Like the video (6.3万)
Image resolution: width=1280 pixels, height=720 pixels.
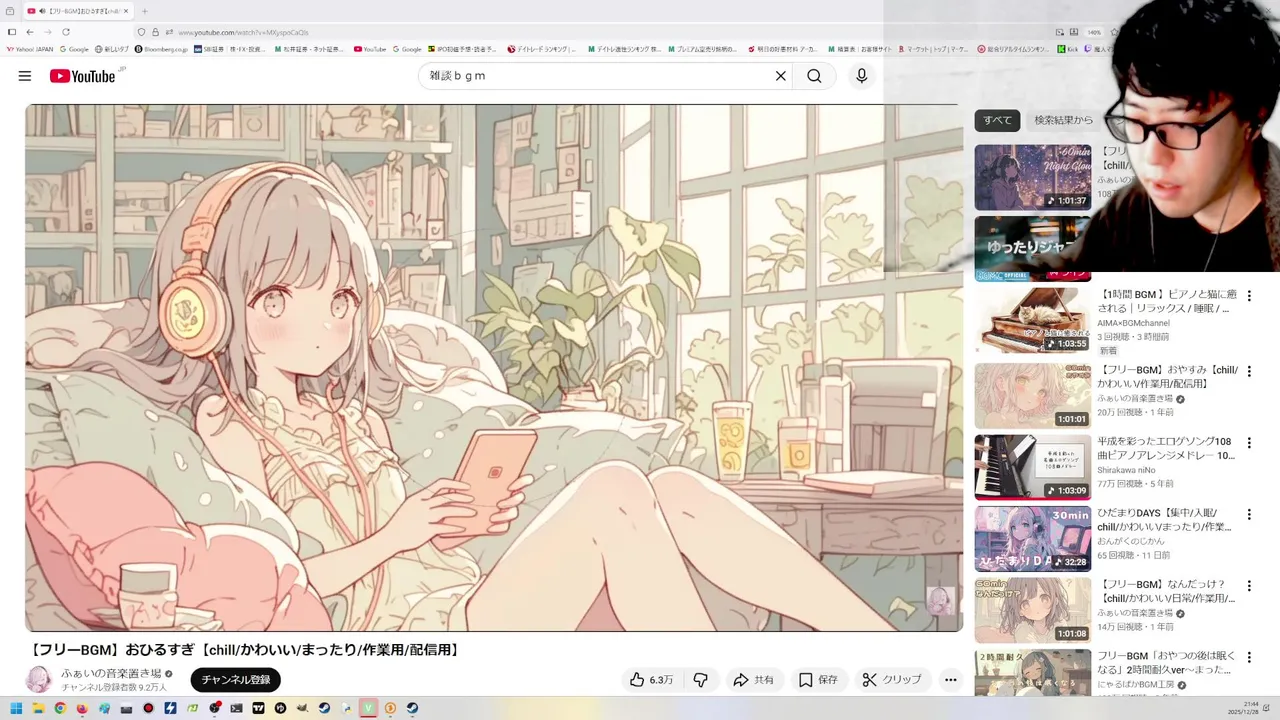[650, 680]
